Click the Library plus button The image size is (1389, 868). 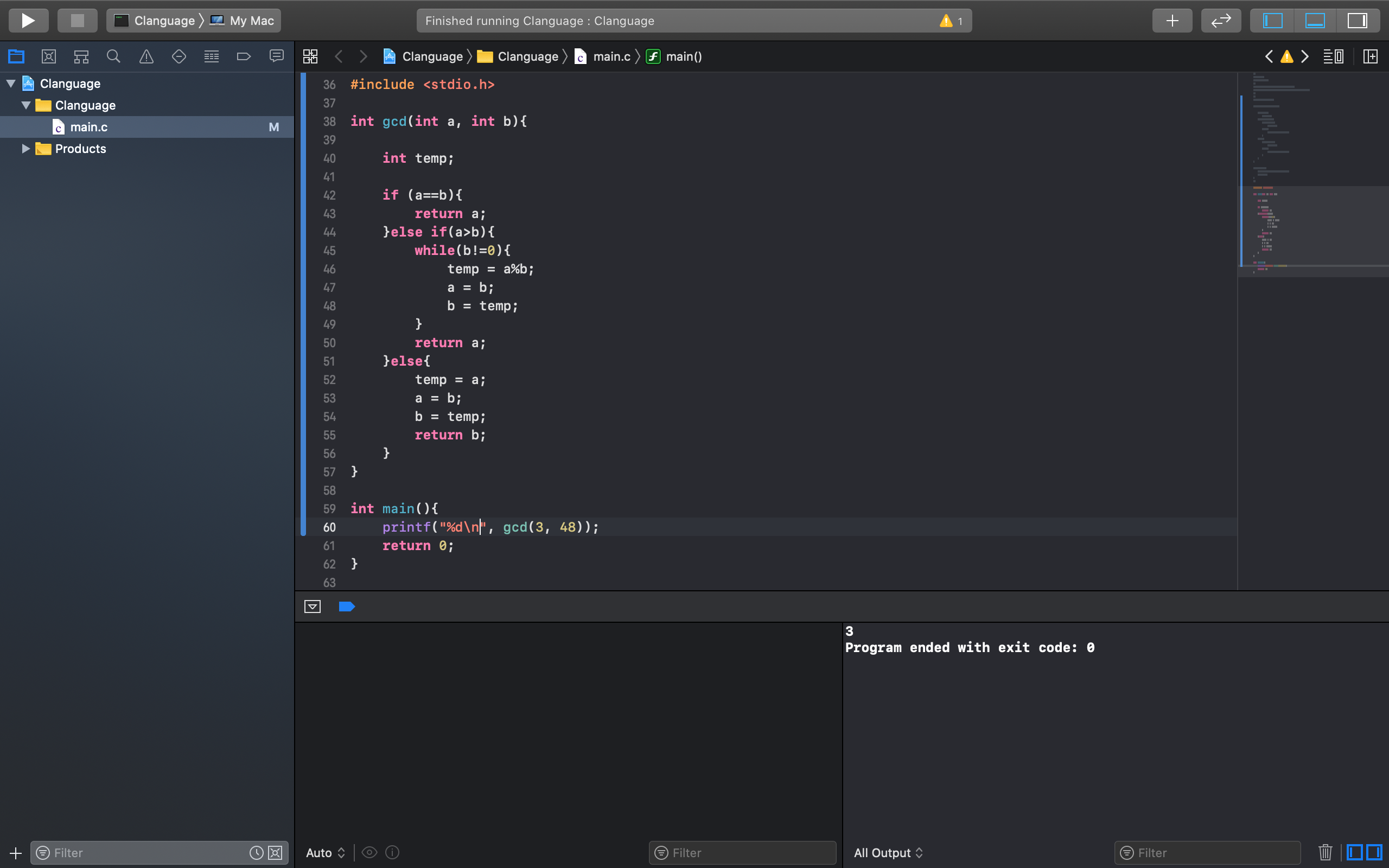(x=1172, y=21)
